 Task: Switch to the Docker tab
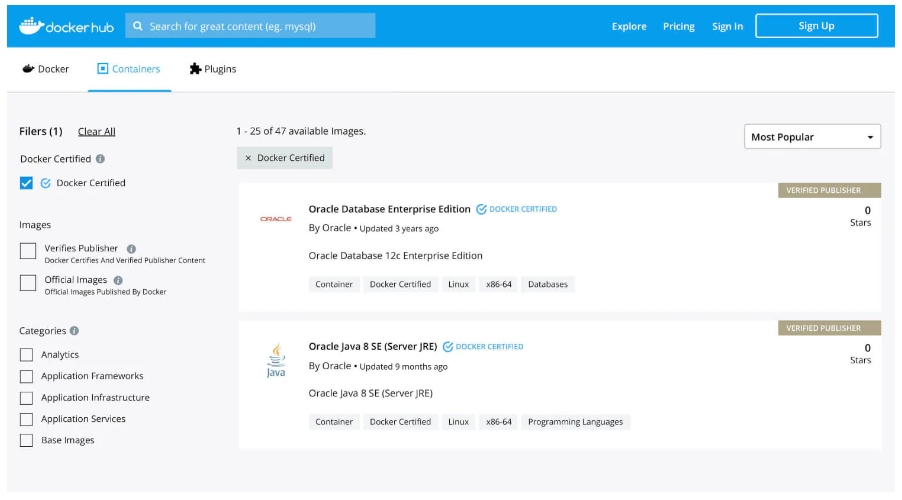pyautogui.click(x=45, y=69)
